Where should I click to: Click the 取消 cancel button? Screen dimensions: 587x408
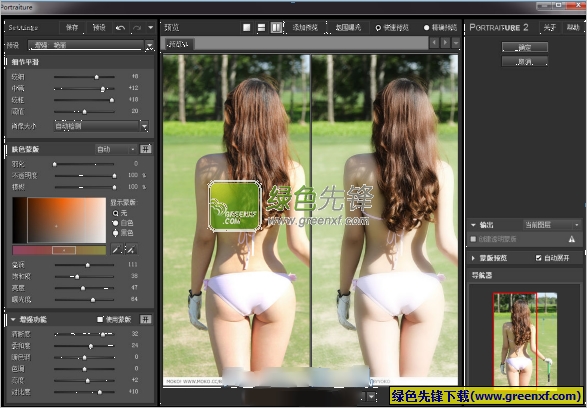coord(524,62)
